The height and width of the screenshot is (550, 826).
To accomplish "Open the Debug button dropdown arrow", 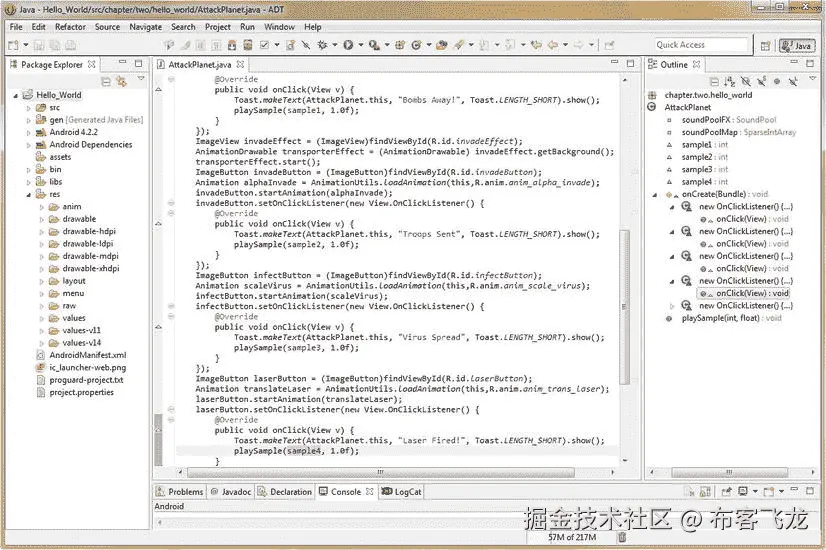I will (335, 45).
